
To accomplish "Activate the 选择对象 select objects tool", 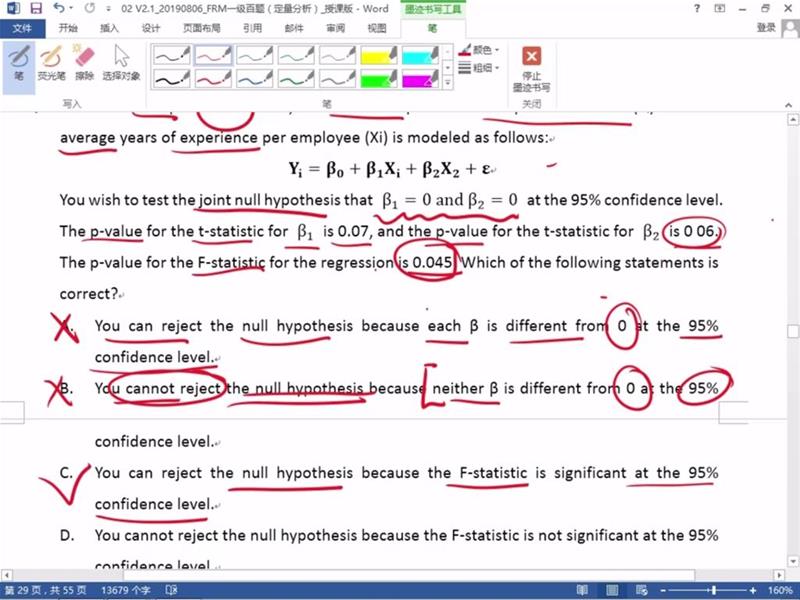I will tap(121, 64).
